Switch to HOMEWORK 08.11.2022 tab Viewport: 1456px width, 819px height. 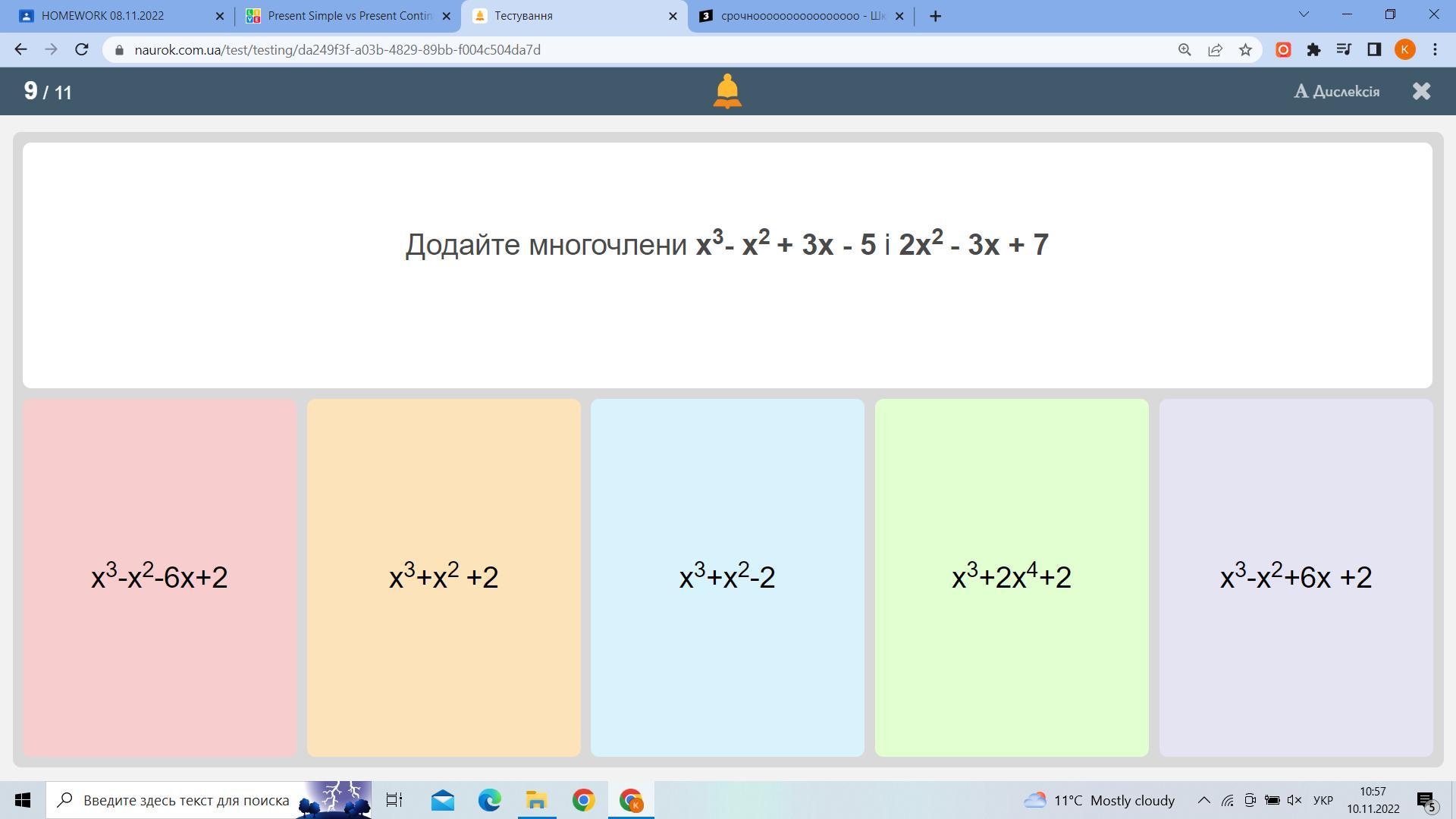114,16
